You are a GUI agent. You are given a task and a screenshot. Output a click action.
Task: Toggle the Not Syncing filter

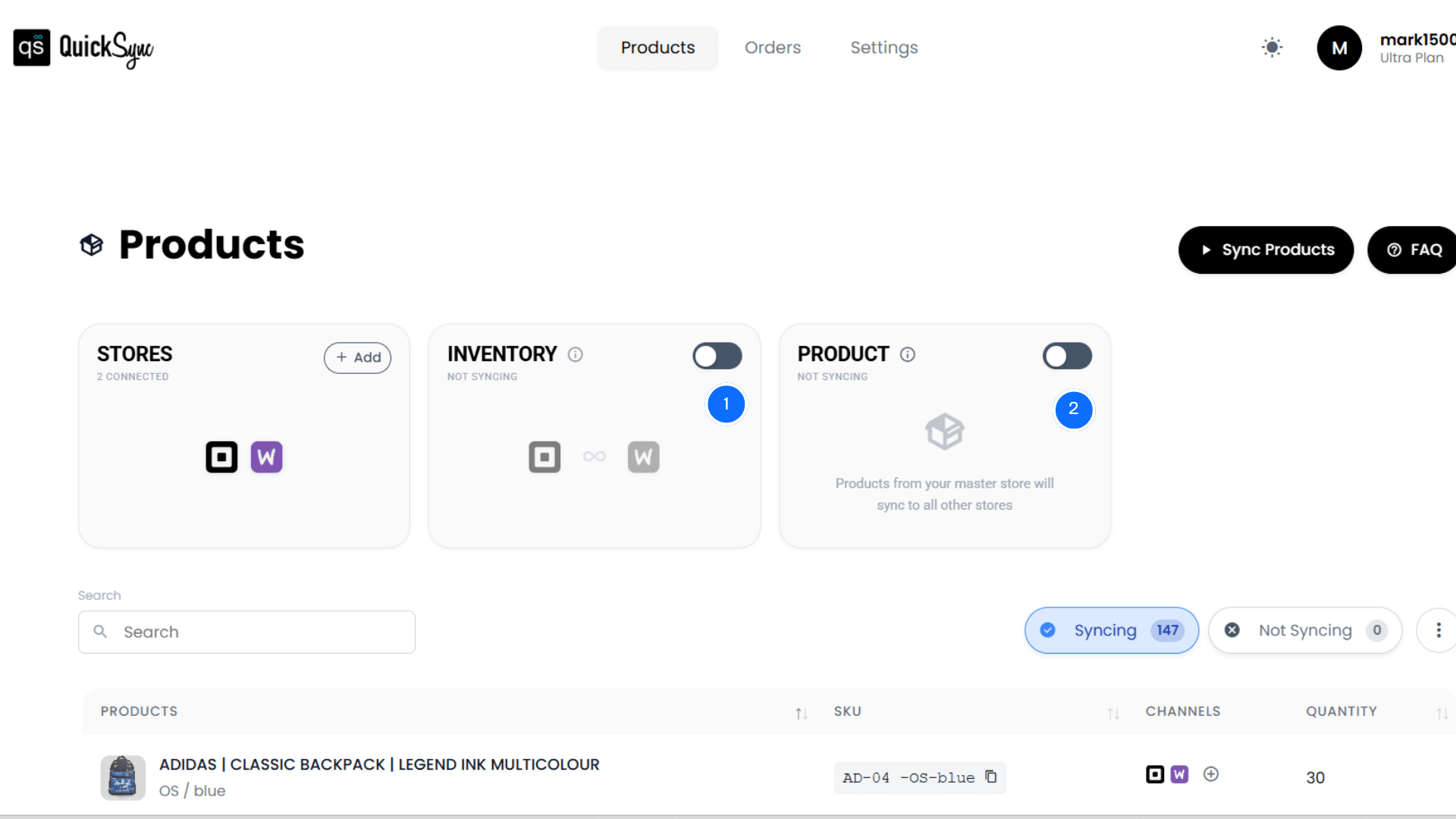(1304, 630)
